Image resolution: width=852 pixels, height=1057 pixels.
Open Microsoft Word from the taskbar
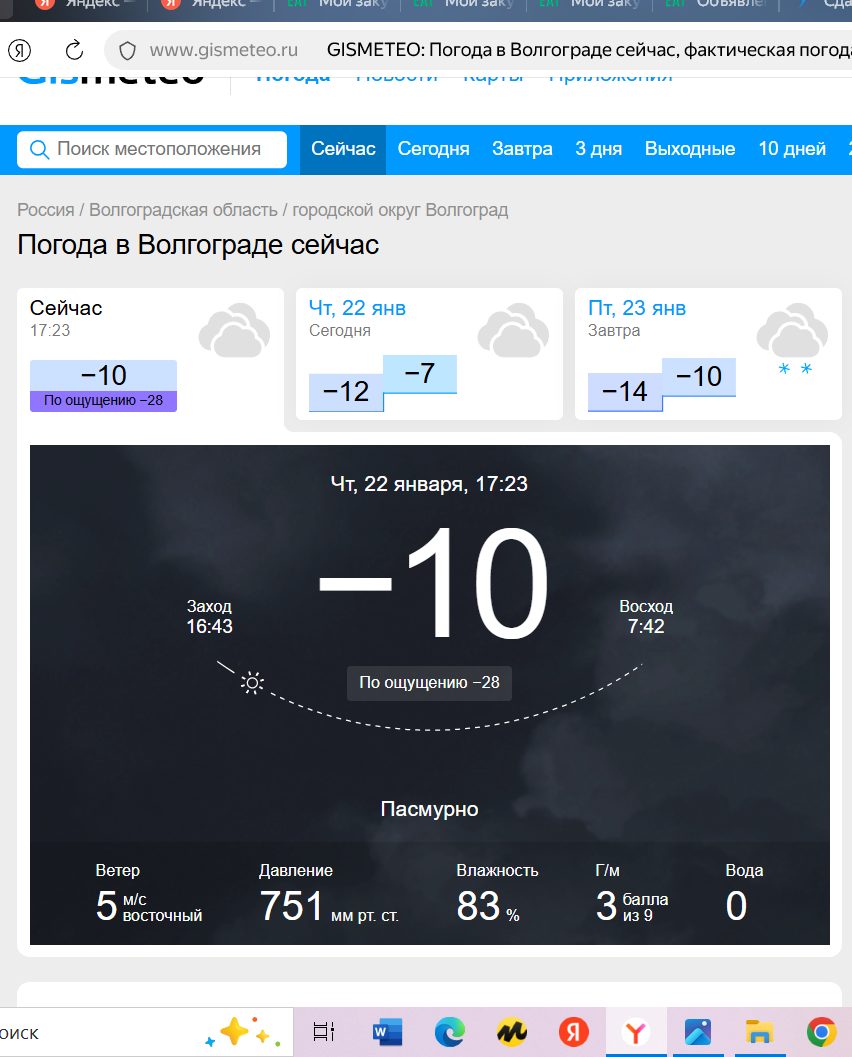click(x=386, y=1032)
